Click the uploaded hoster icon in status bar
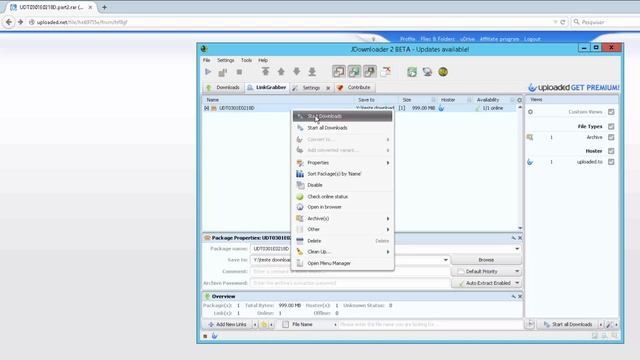Image resolution: width=640 pixels, height=360 pixels. point(214,336)
